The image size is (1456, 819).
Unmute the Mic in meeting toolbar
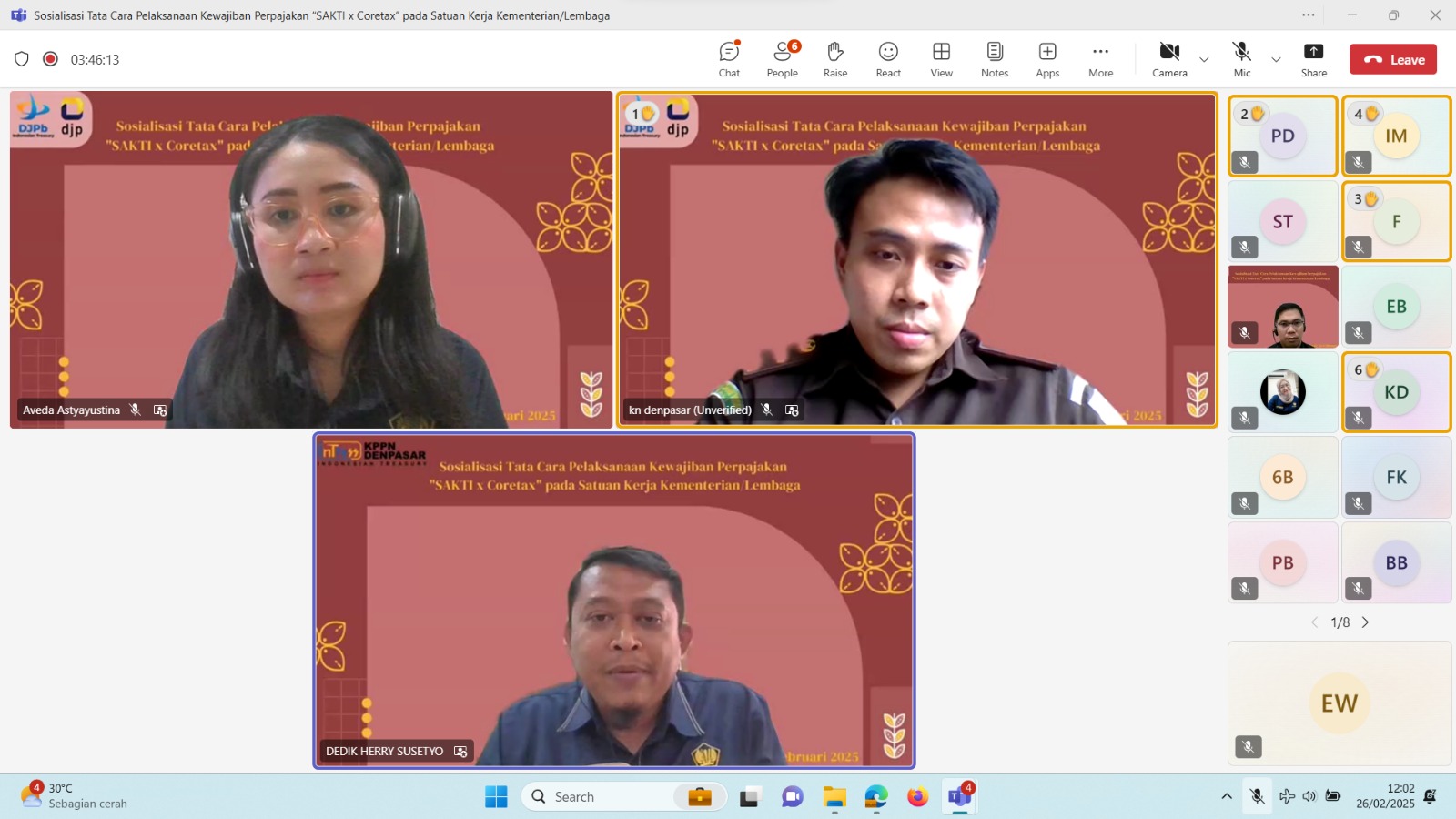click(x=1241, y=60)
